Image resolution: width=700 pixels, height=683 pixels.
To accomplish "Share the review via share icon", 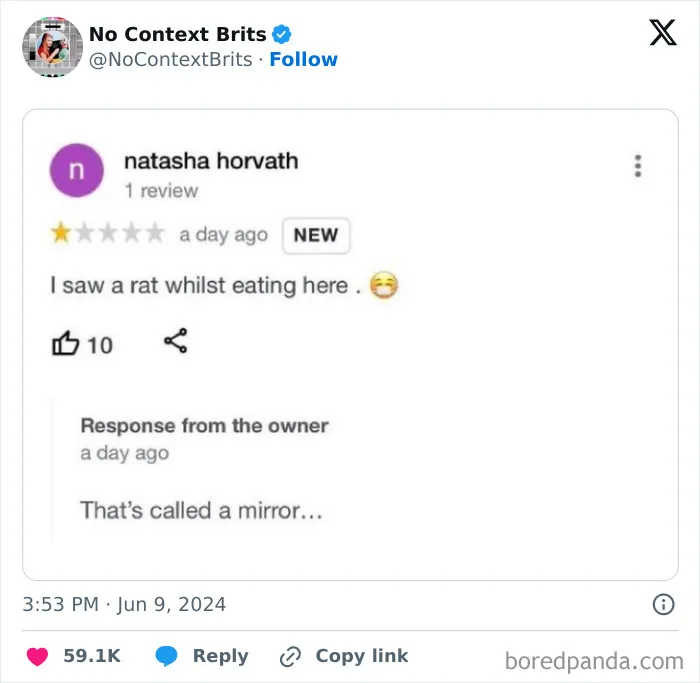I will (x=176, y=341).
